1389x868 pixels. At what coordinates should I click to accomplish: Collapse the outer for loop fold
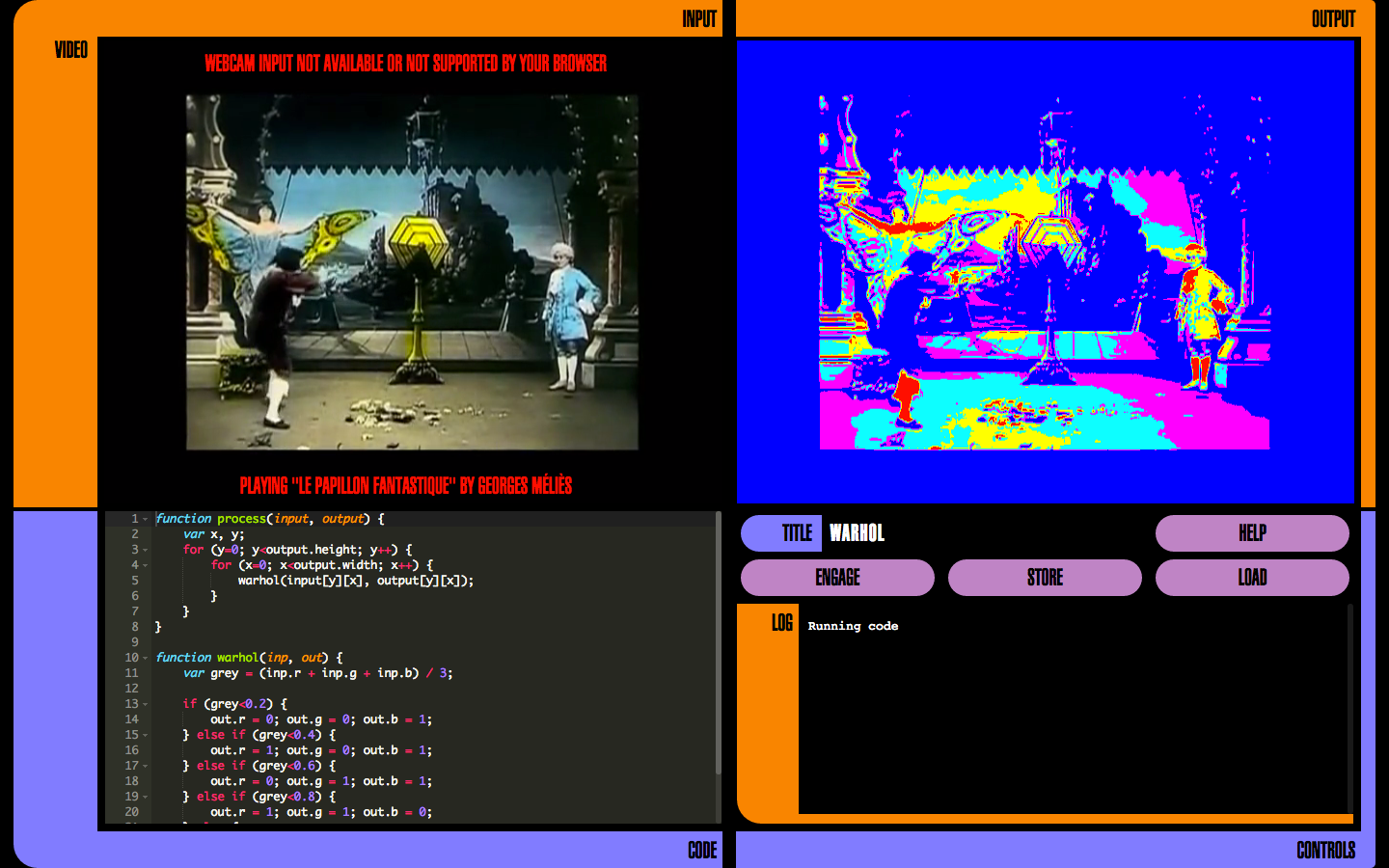(x=146, y=549)
